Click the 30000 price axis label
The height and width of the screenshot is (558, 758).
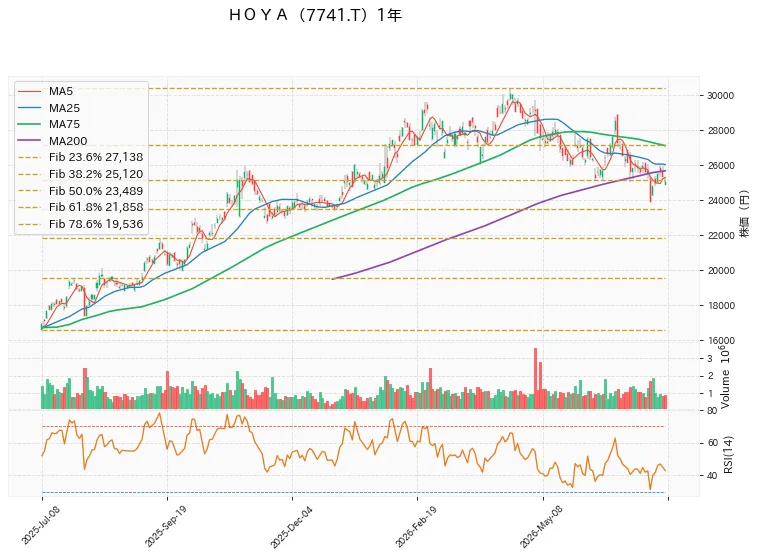[720, 96]
